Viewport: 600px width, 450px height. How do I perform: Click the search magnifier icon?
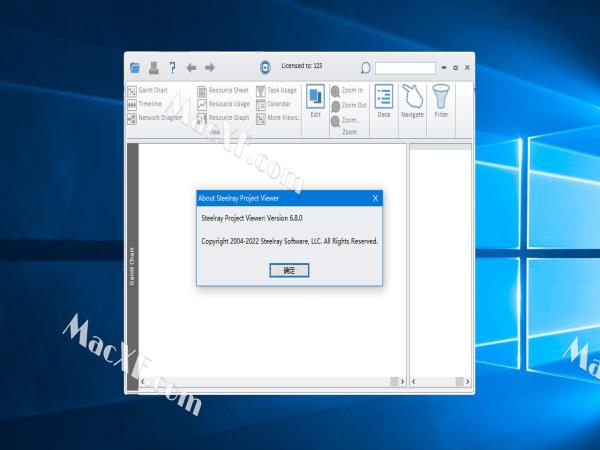[365, 68]
